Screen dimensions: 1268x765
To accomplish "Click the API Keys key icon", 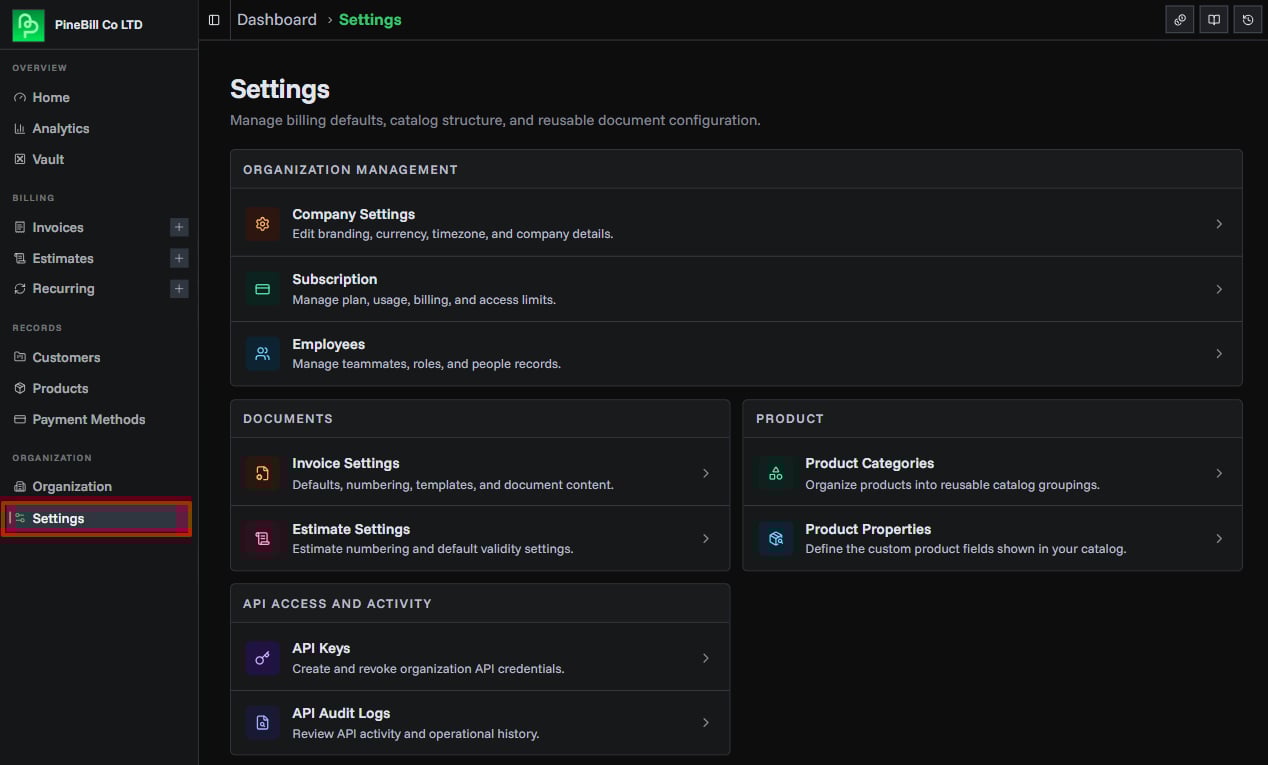I will click(263, 658).
